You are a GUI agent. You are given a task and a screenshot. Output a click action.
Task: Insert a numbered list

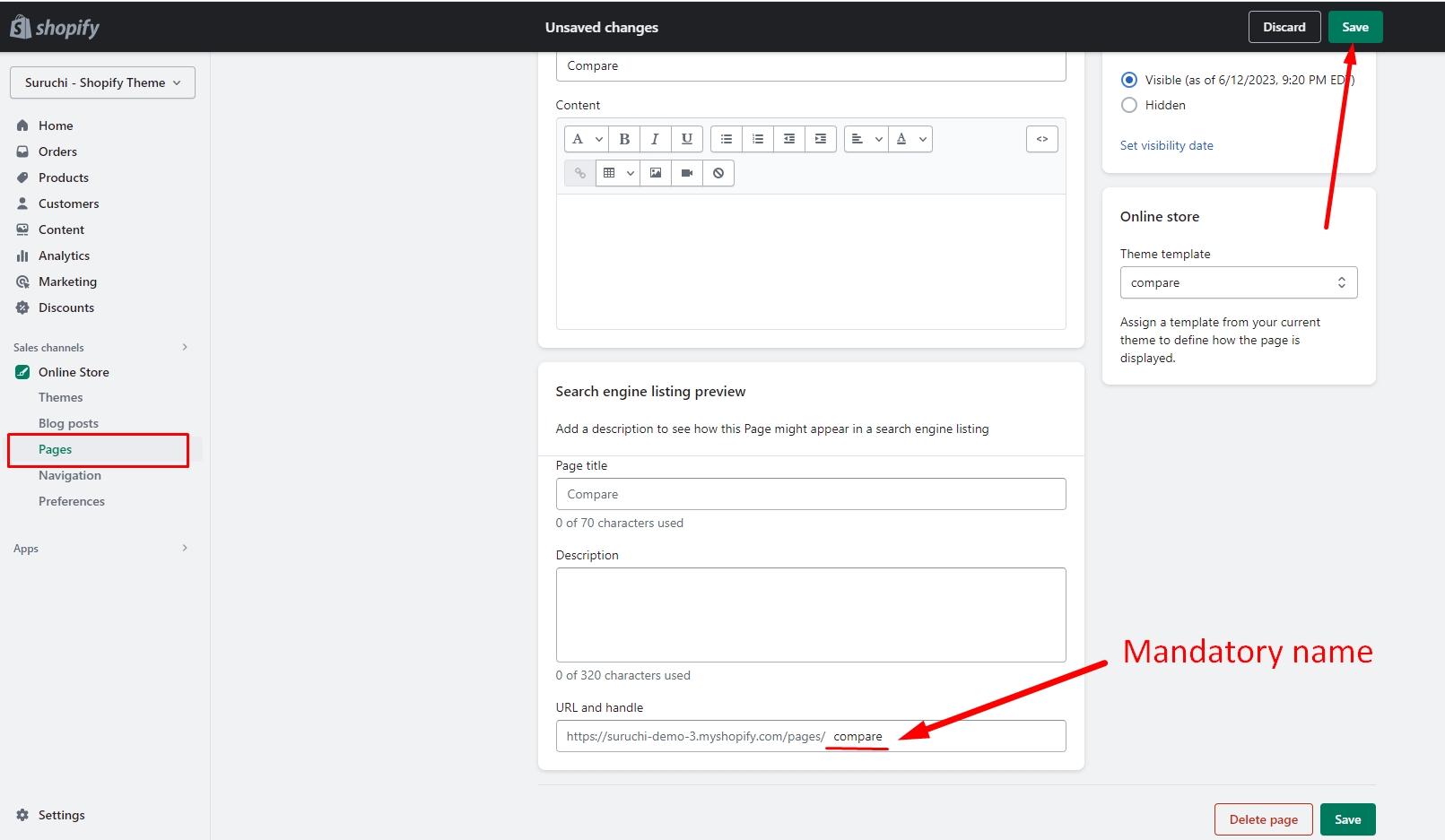[758, 139]
